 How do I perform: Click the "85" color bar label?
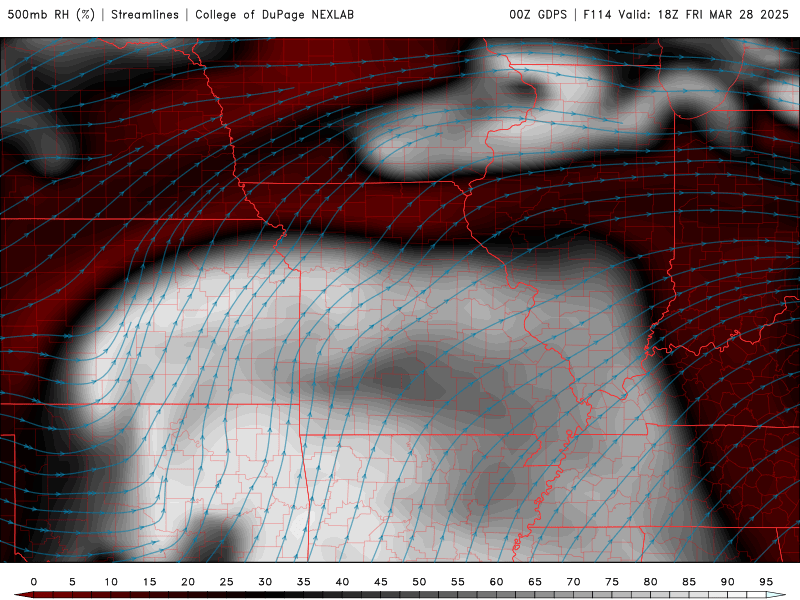click(x=689, y=582)
